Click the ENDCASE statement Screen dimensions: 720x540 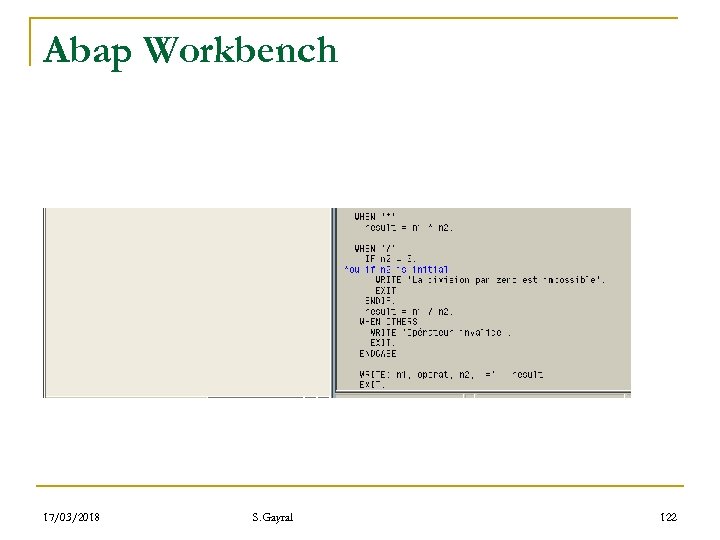pyautogui.click(x=377, y=354)
